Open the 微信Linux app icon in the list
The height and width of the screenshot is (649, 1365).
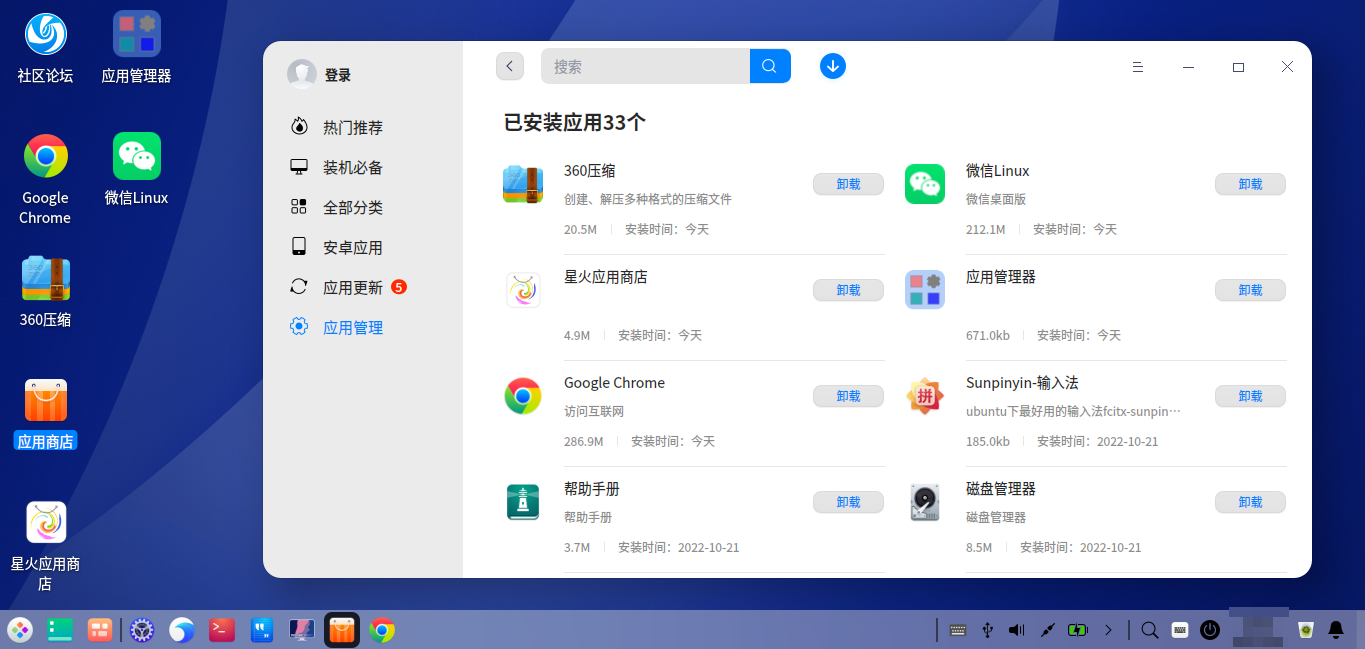click(924, 184)
